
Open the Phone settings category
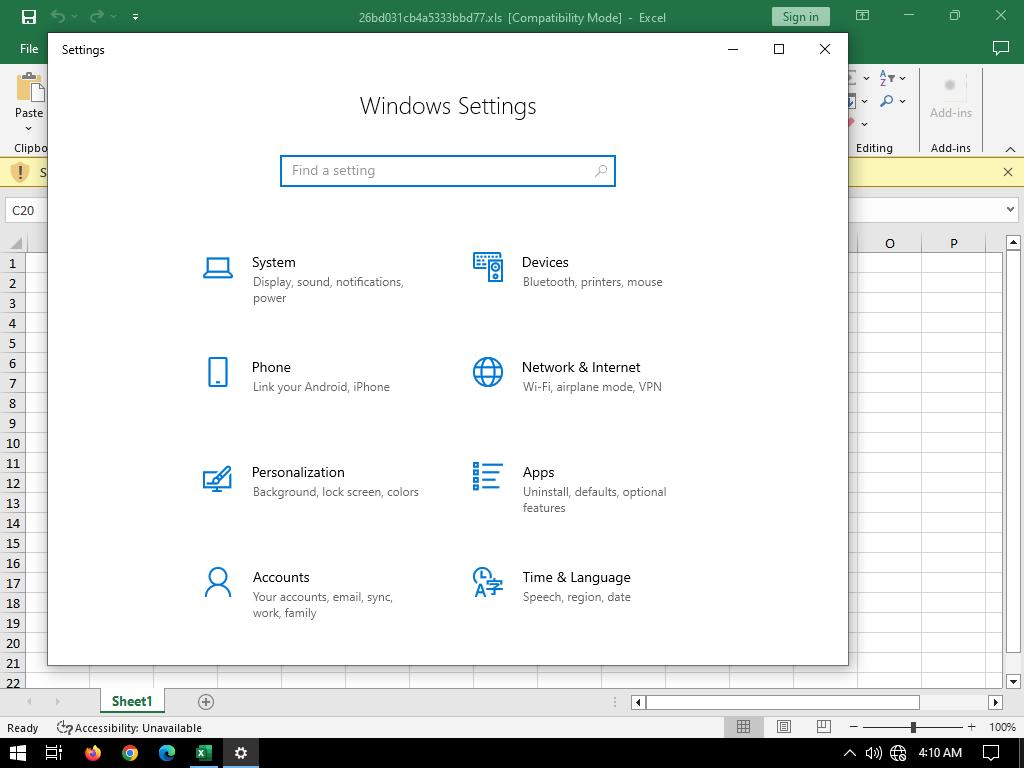click(x=271, y=368)
